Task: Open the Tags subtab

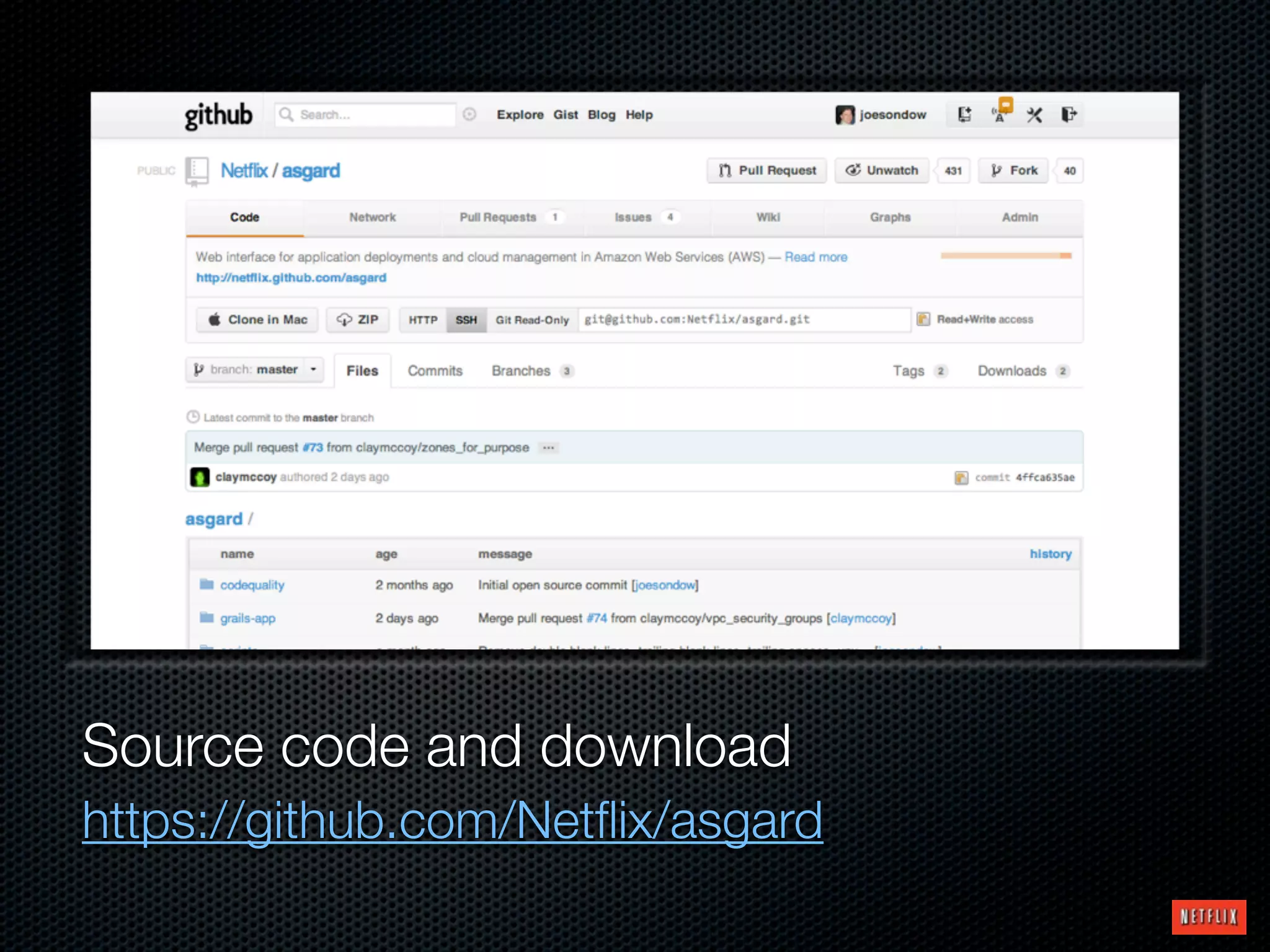Action: click(x=920, y=371)
